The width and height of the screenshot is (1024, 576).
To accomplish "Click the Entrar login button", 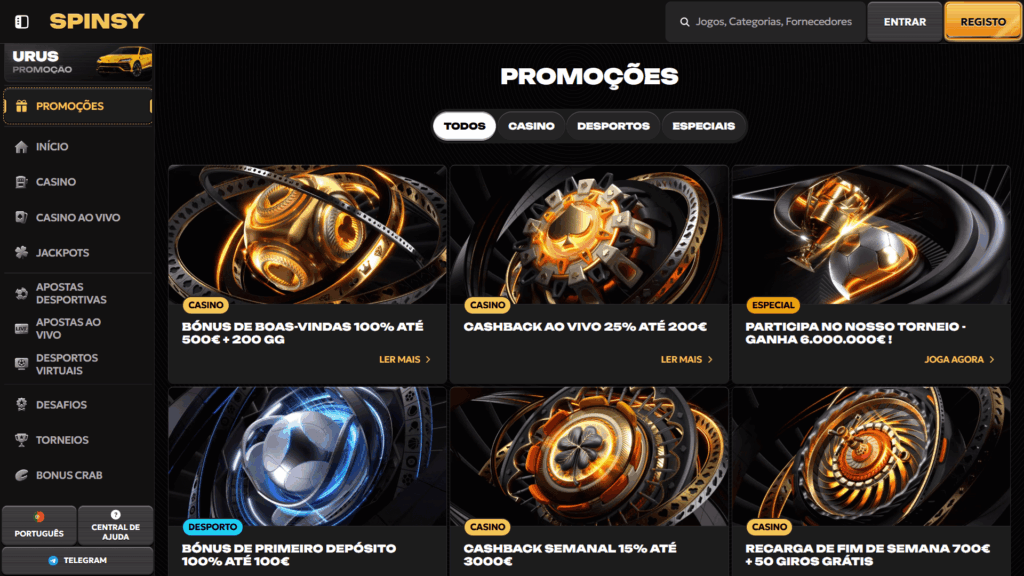I will tap(904, 22).
